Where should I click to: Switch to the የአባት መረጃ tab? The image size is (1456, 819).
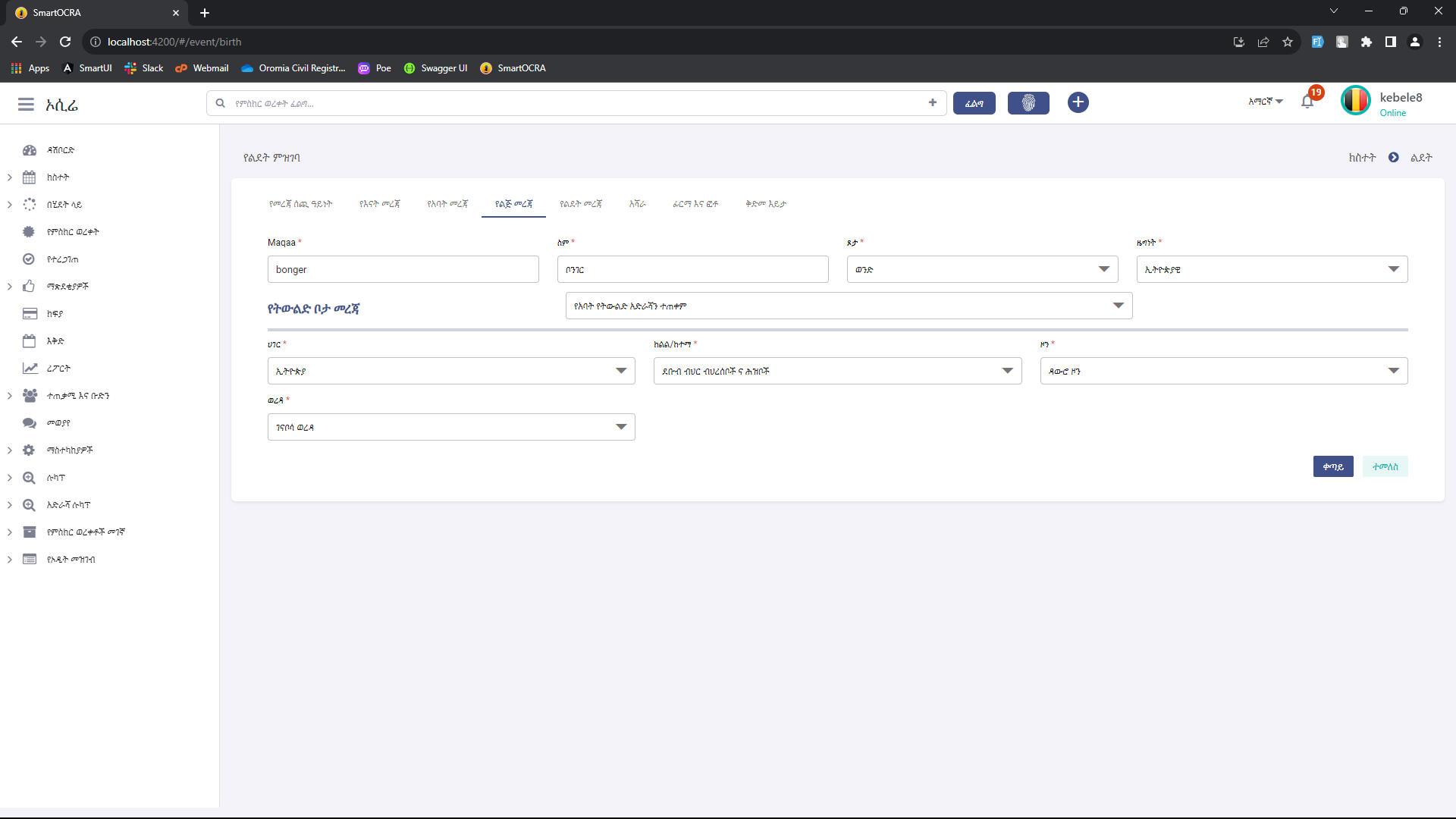point(447,204)
